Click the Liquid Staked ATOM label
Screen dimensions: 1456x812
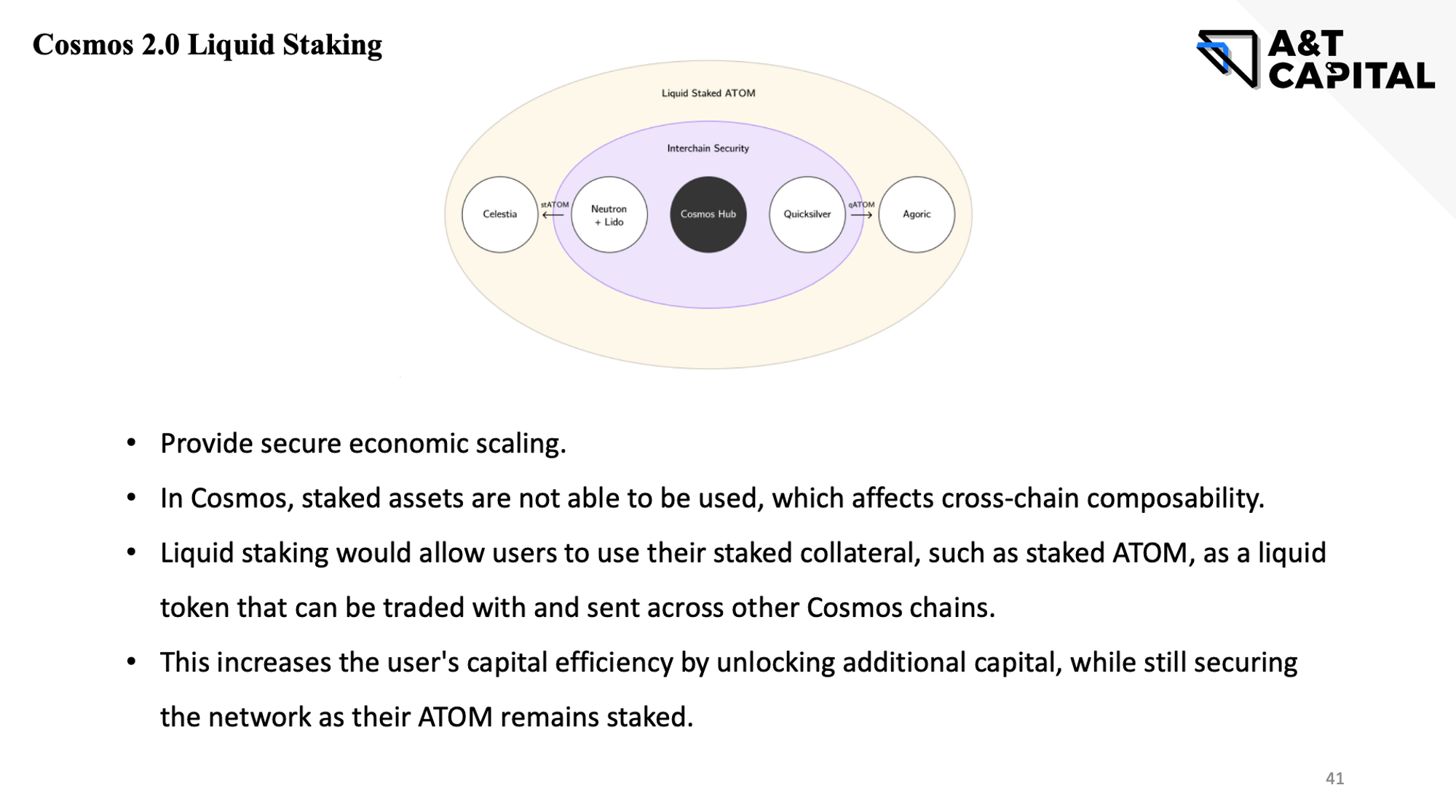point(708,93)
